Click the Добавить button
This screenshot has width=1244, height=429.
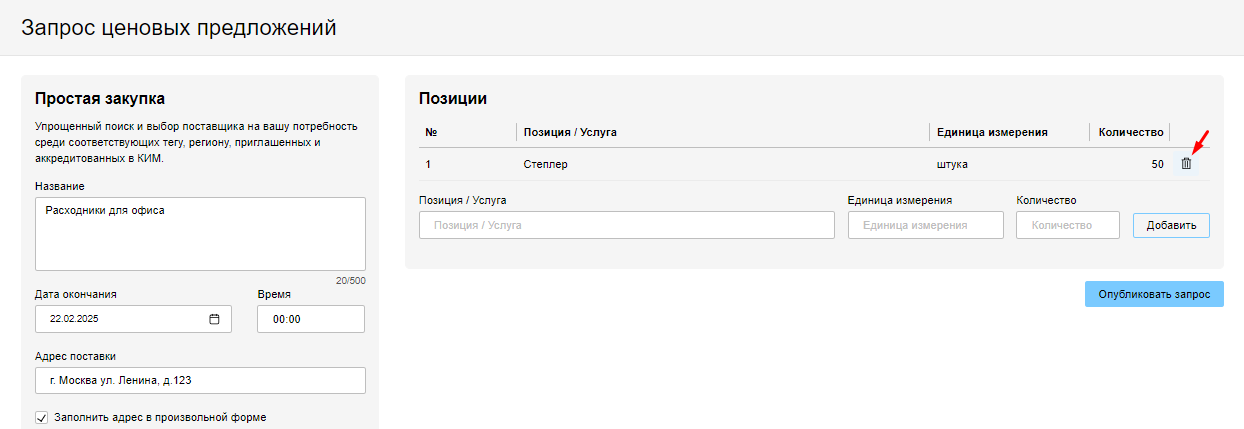(1171, 225)
